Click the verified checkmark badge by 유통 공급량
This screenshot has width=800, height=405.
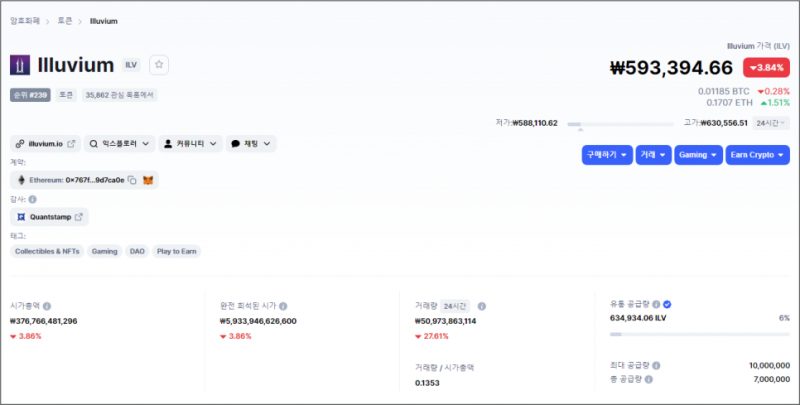click(x=667, y=303)
